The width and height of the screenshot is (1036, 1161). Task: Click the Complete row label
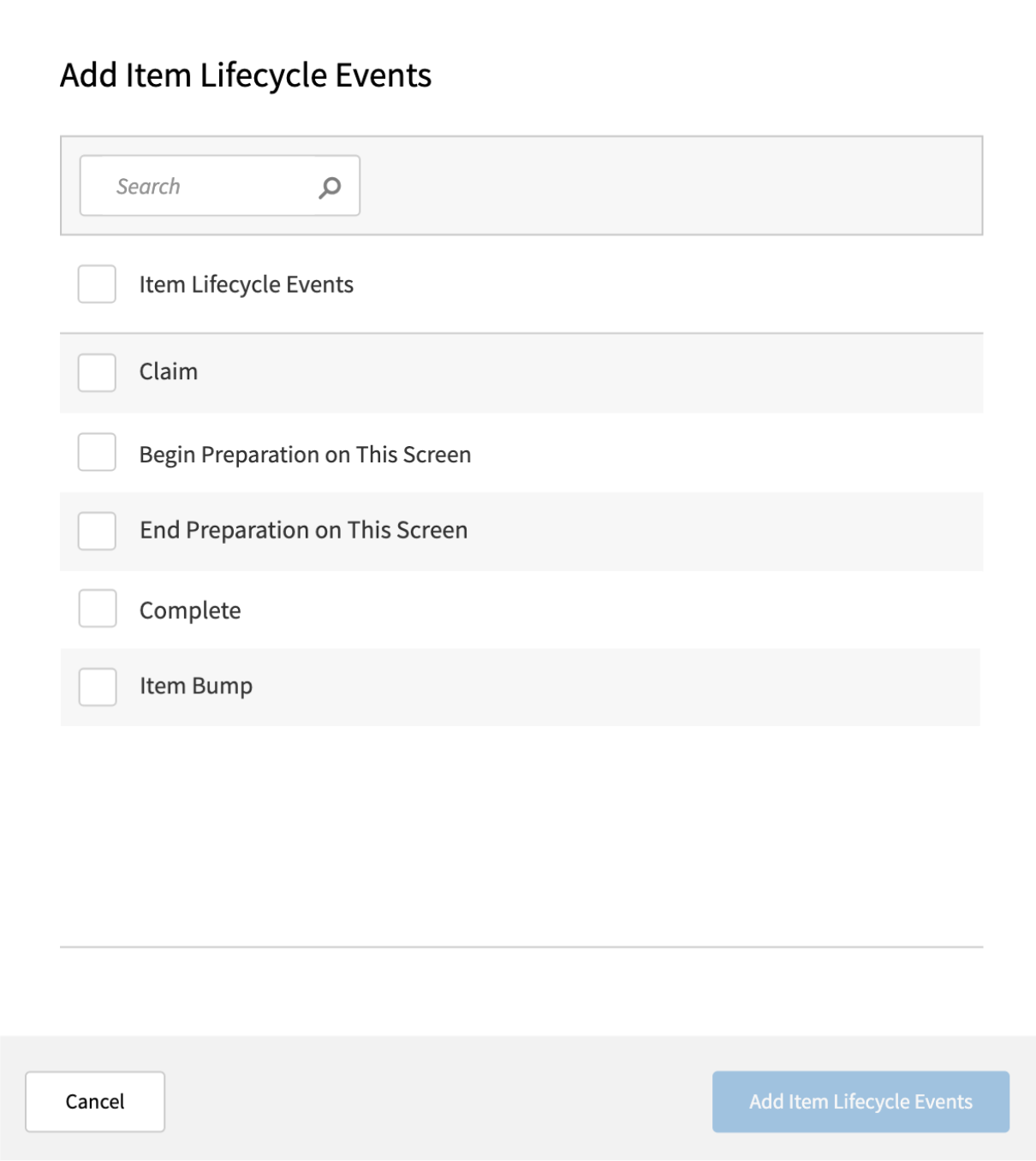189,609
